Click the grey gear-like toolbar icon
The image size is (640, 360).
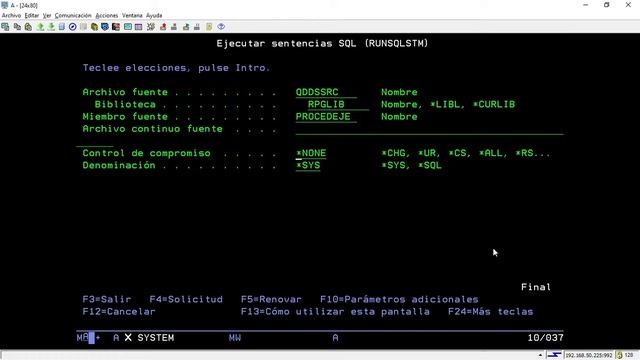point(151,27)
